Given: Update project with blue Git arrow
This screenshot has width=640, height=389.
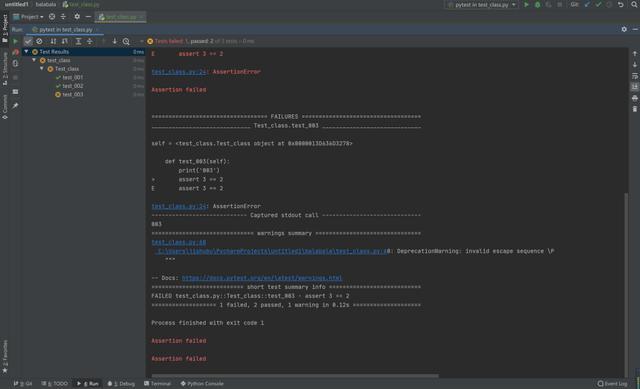Looking at the screenshot, I should [x=587, y=5].
